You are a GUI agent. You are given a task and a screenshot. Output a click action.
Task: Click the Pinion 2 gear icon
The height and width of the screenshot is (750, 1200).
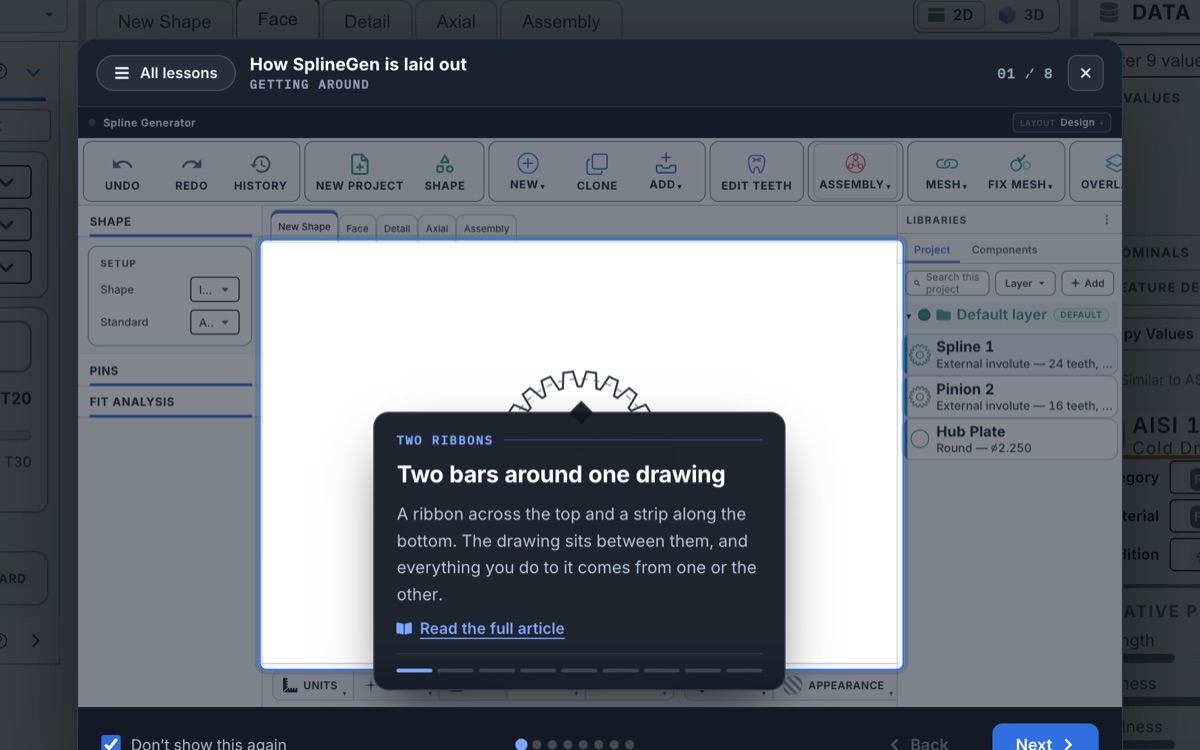point(920,397)
